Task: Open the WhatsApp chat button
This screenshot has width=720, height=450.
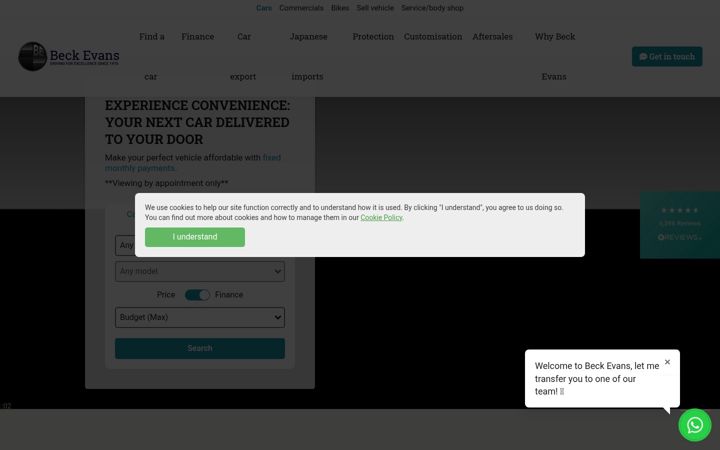Action: point(694,425)
